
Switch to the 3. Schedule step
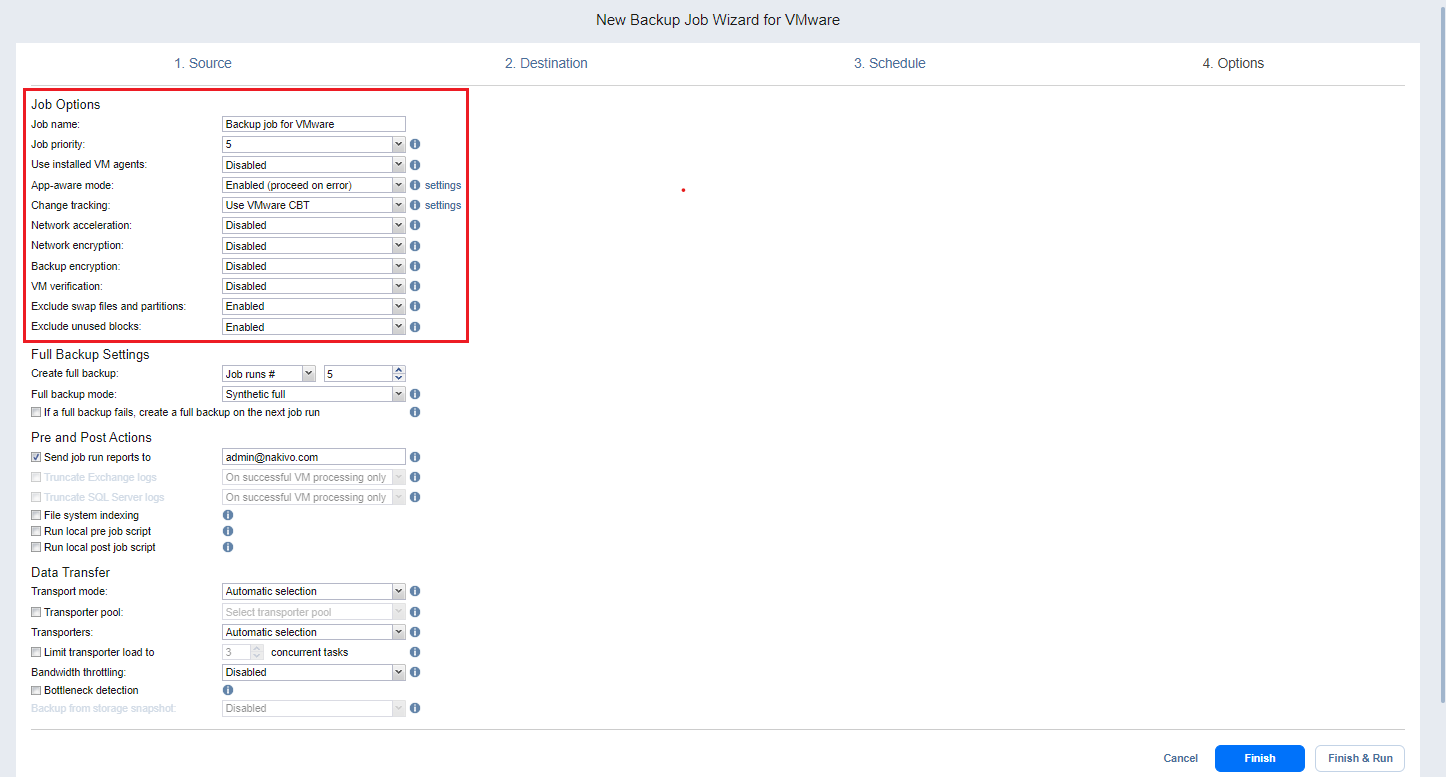889,63
